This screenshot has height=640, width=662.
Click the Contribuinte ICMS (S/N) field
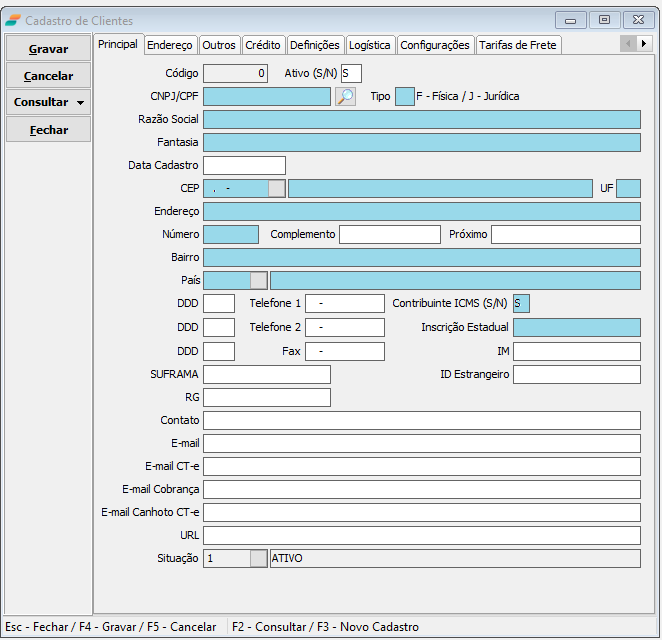[x=522, y=303]
